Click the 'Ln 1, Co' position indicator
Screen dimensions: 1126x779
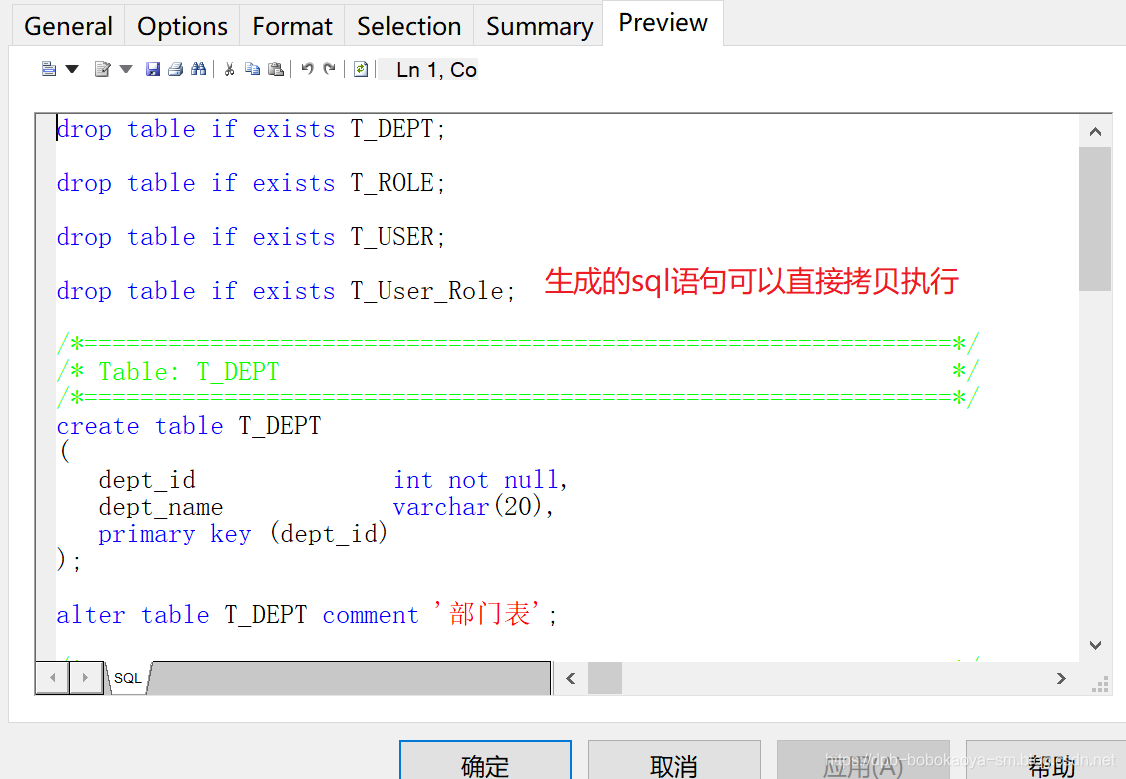coord(436,70)
